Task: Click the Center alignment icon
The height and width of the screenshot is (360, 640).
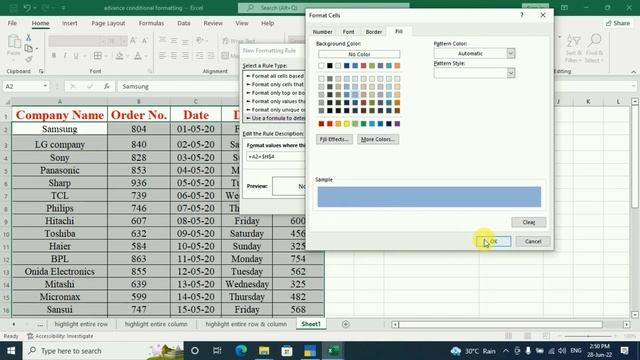Action: (173, 56)
